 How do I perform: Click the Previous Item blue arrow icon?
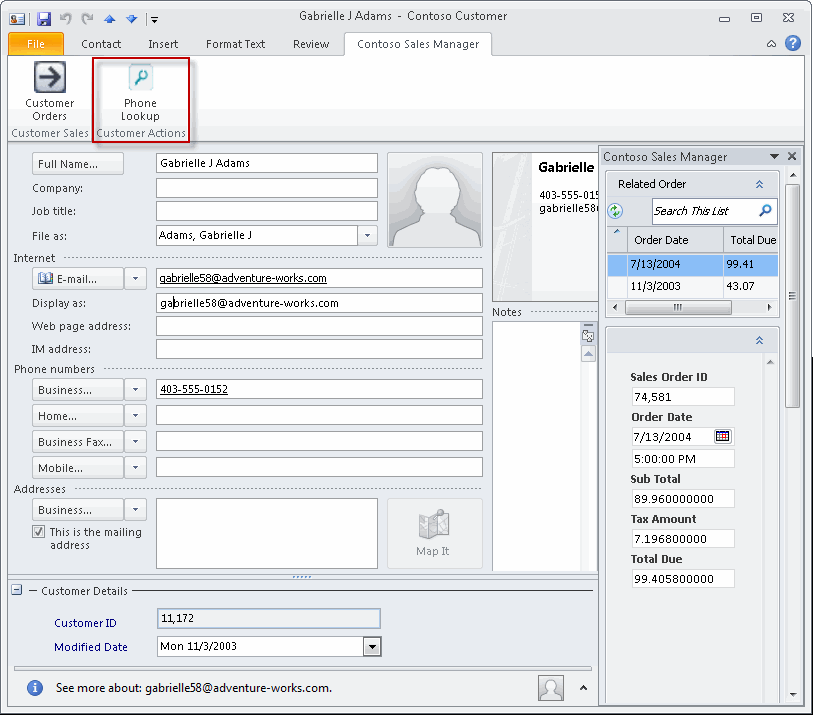109,18
